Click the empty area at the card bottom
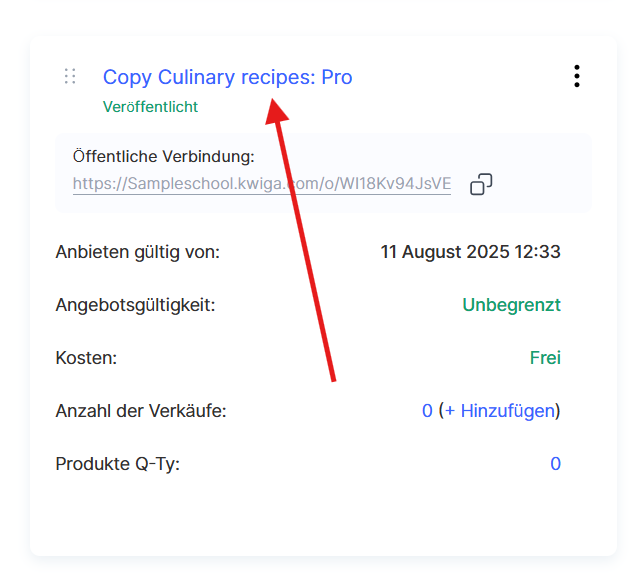 pos(320,520)
